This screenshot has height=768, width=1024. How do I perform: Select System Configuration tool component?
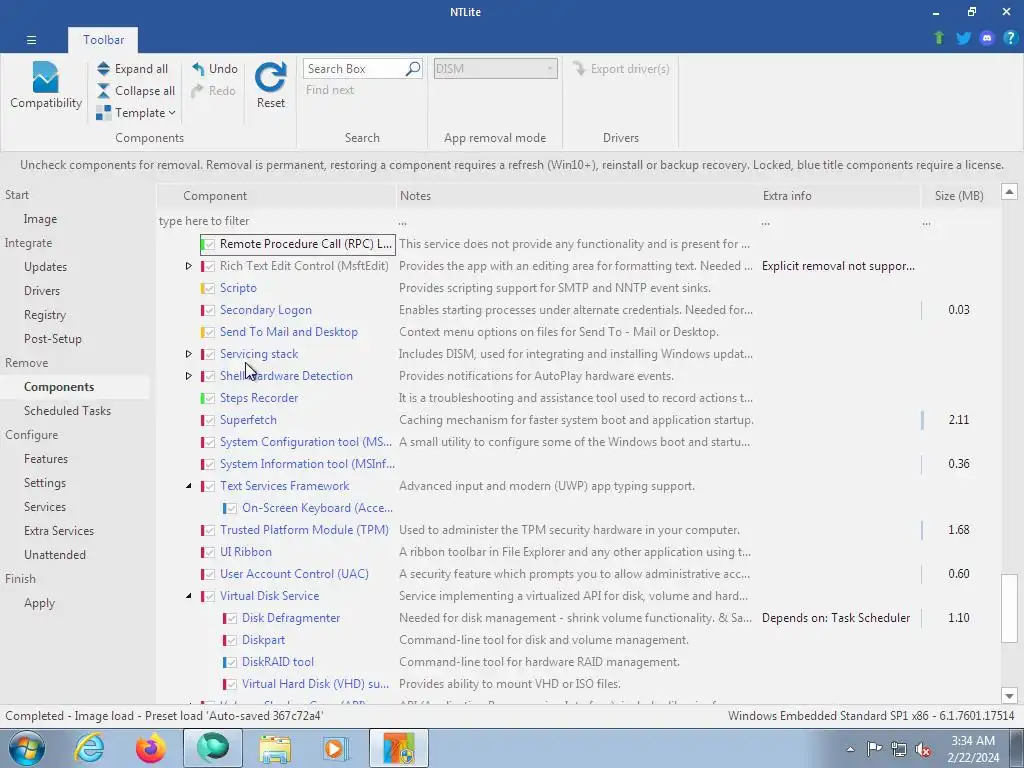point(306,442)
